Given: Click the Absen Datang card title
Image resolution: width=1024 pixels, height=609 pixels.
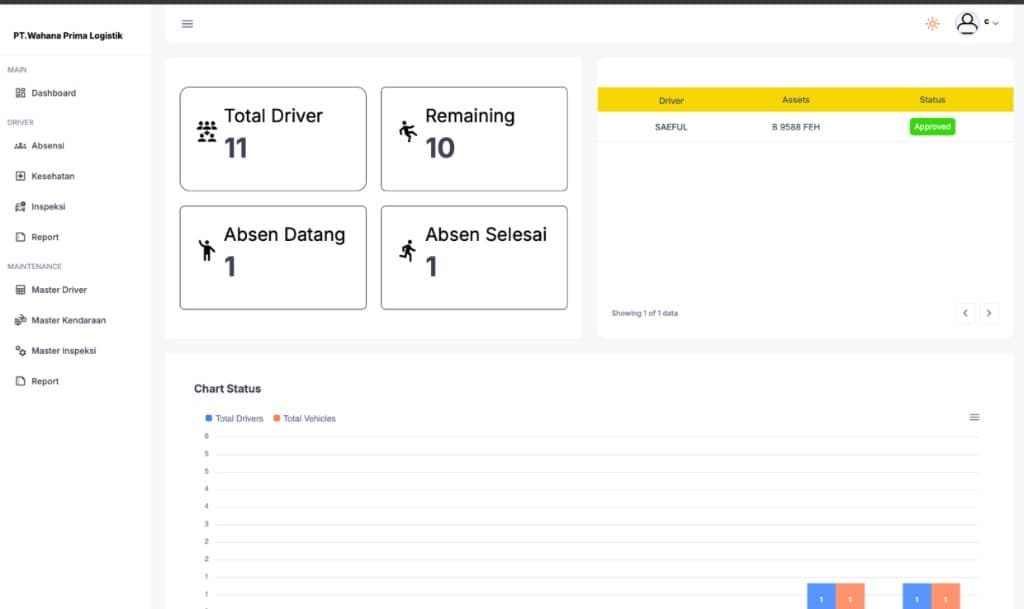Looking at the screenshot, I should (285, 234).
